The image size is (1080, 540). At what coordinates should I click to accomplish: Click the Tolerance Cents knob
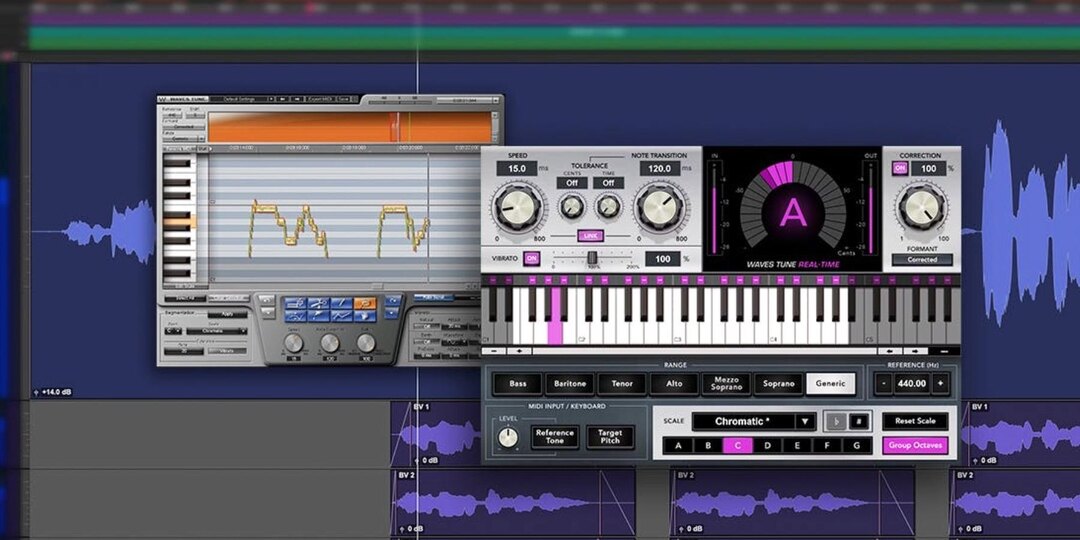tap(572, 205)
